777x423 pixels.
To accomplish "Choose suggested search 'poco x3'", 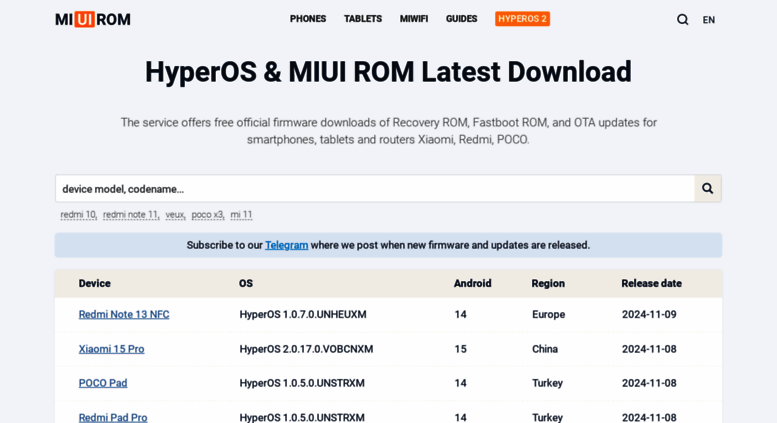I will 208,214.
